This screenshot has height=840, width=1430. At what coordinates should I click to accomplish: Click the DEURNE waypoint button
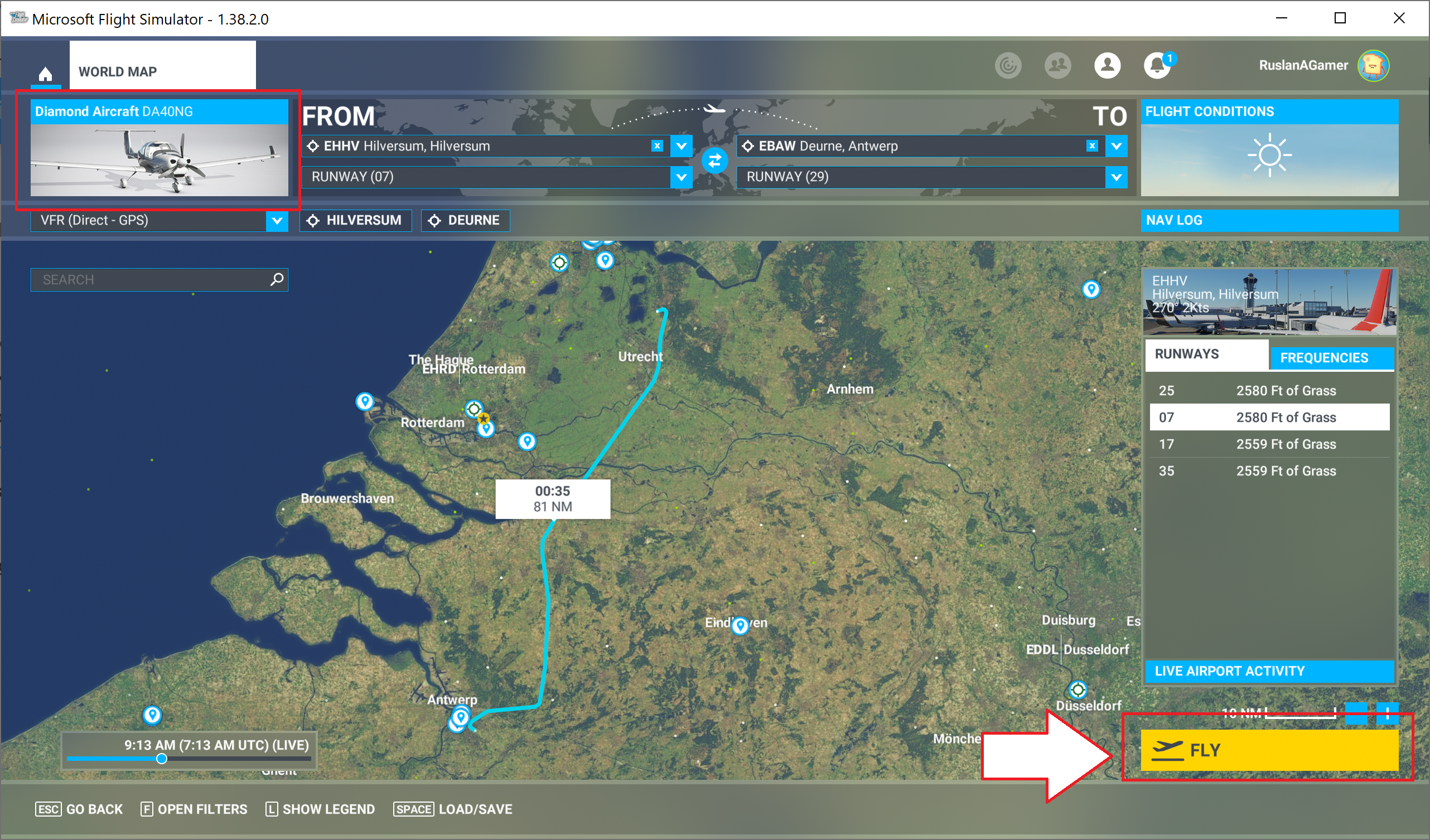(465, 221)
